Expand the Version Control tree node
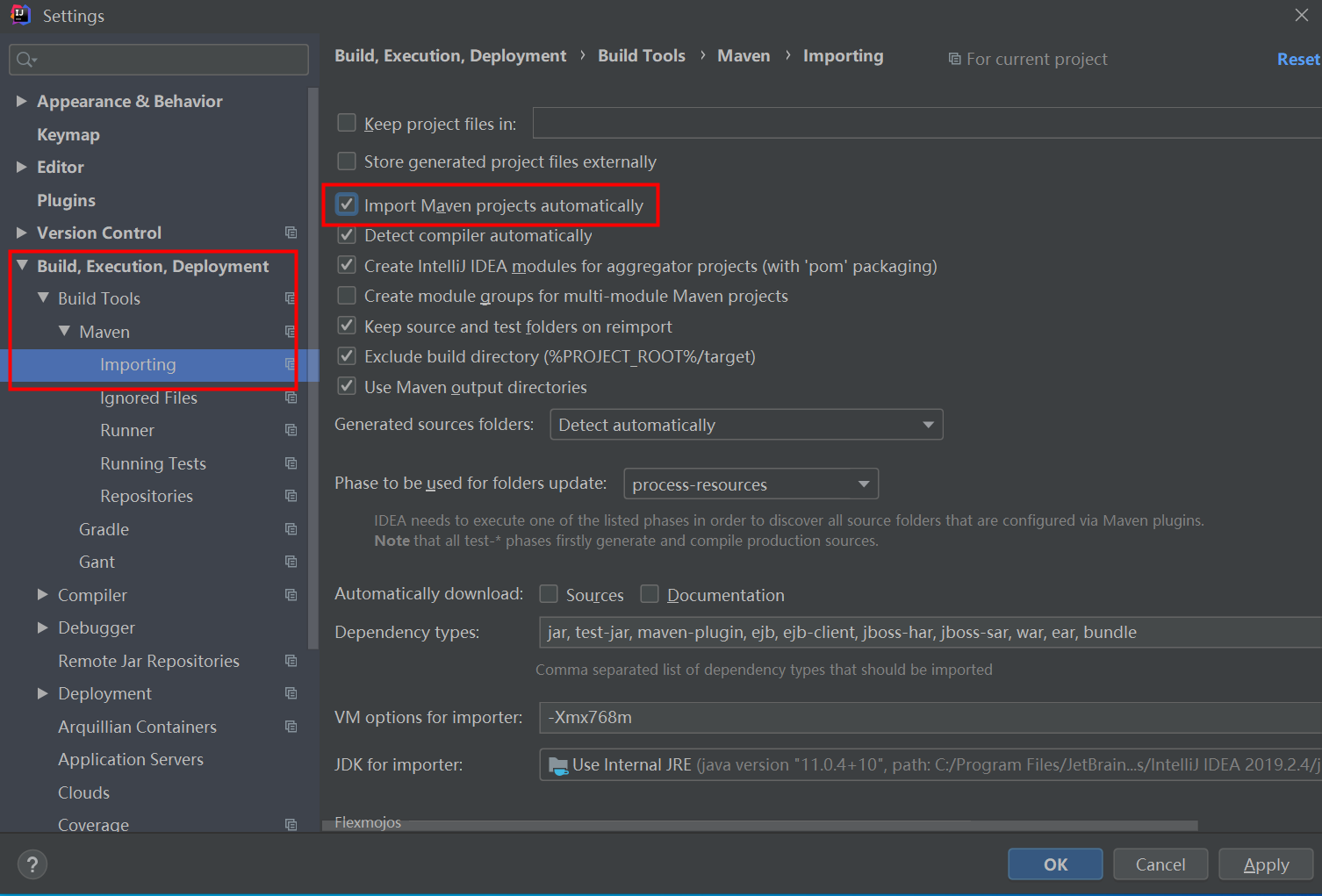 coord(21,233)
